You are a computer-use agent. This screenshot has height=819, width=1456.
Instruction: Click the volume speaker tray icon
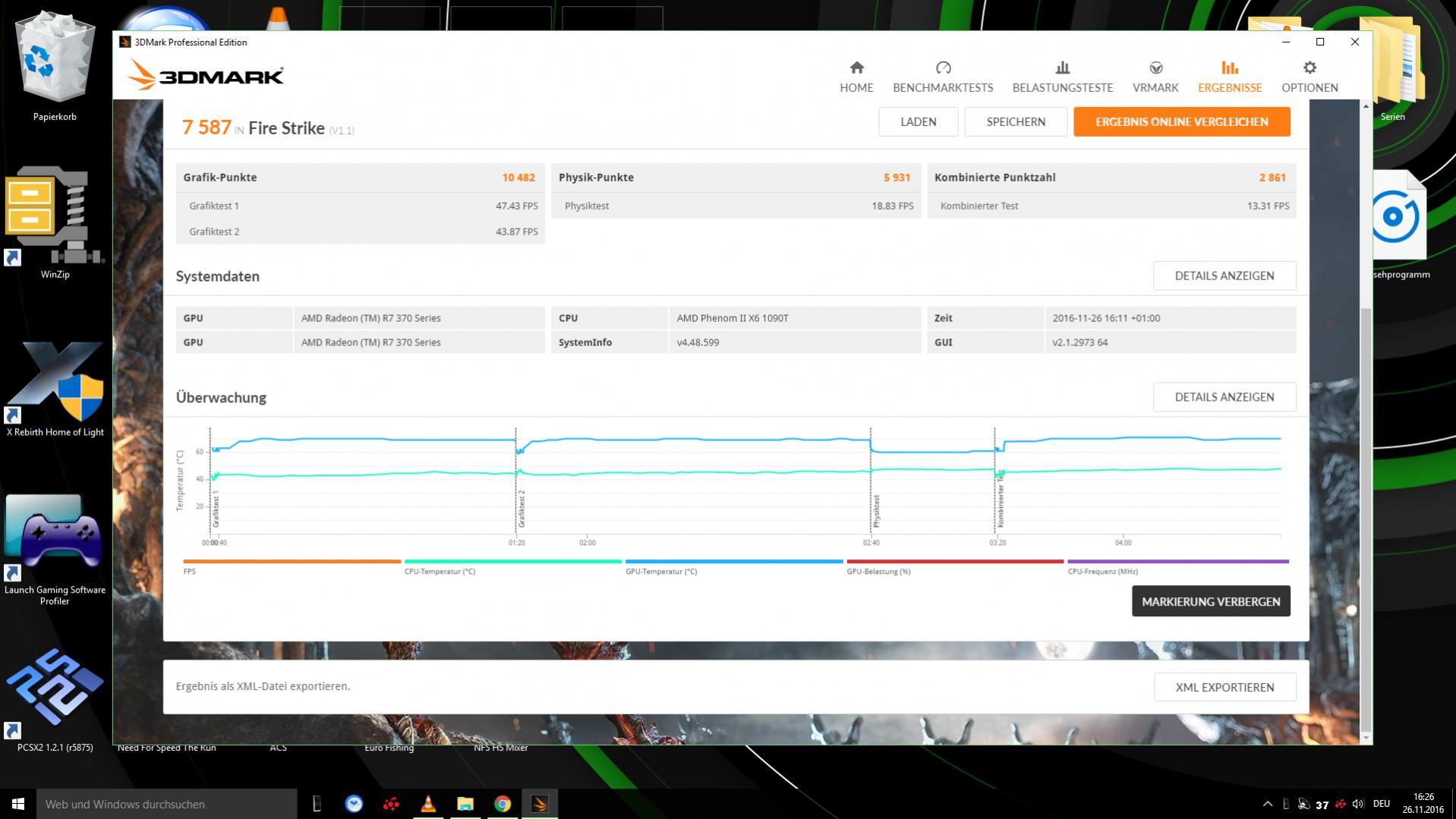point(1358,804)
